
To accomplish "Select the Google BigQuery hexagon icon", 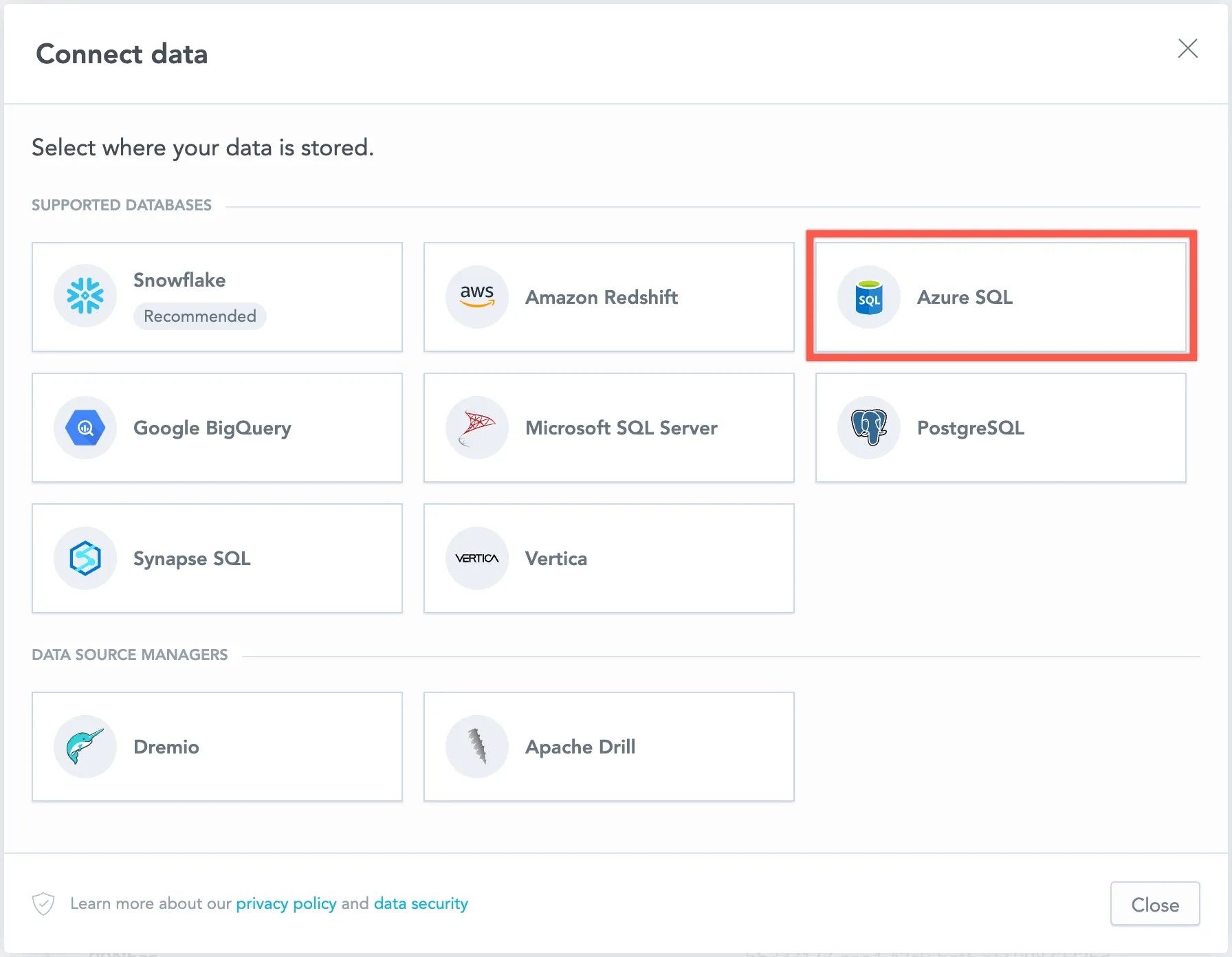I will pyautogui.click(x=85, y=427).
